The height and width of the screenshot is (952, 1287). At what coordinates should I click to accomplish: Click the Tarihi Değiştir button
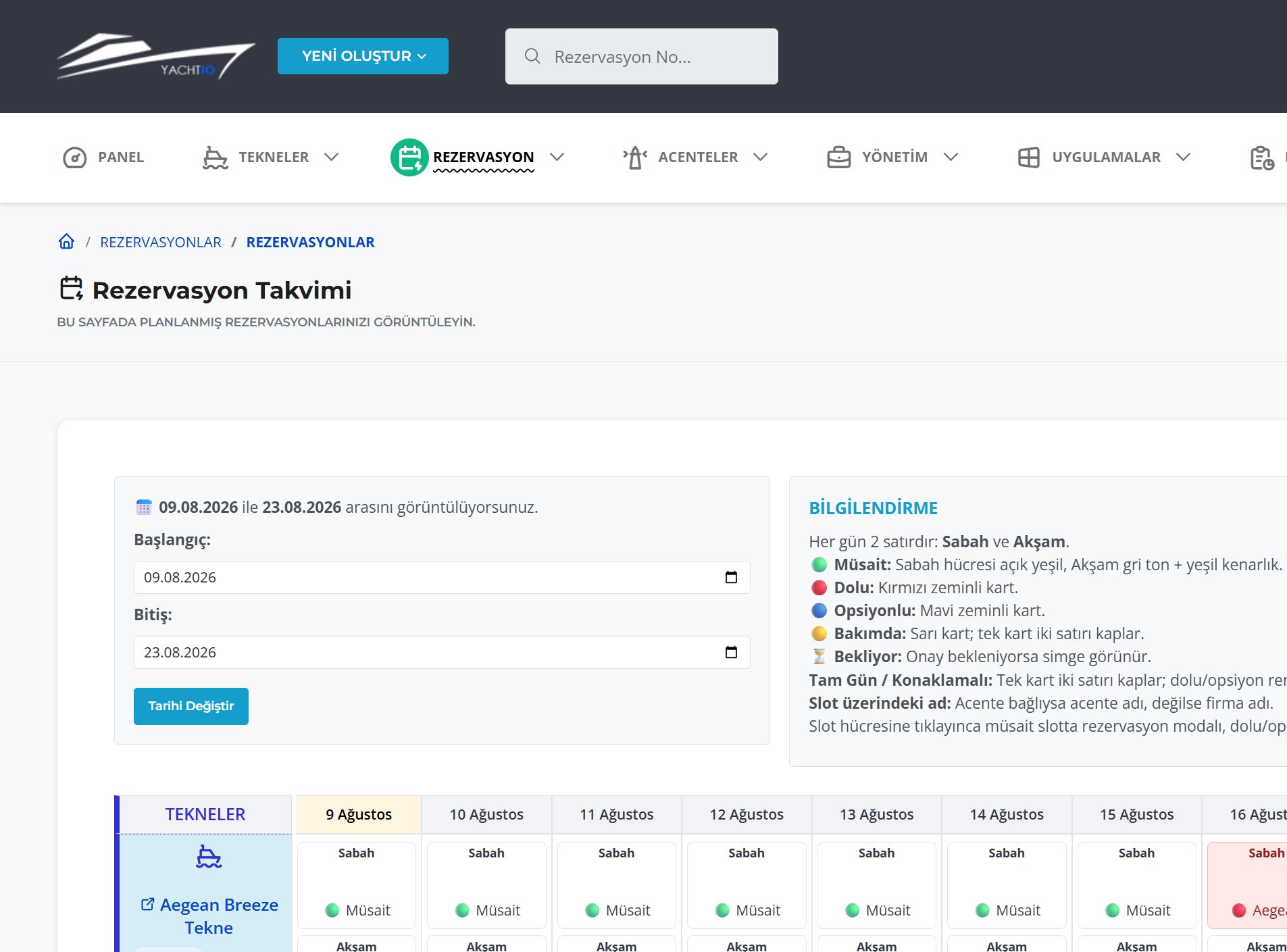191,706
